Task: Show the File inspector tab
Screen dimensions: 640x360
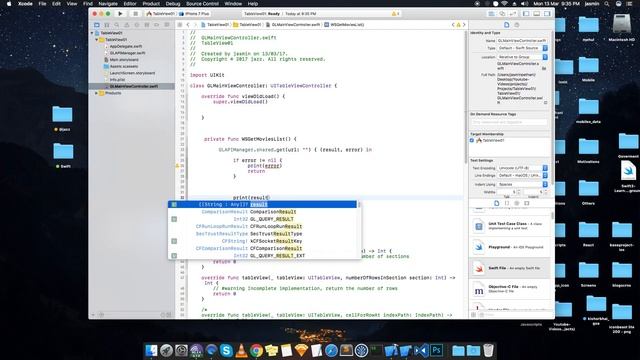Action: 507,25
